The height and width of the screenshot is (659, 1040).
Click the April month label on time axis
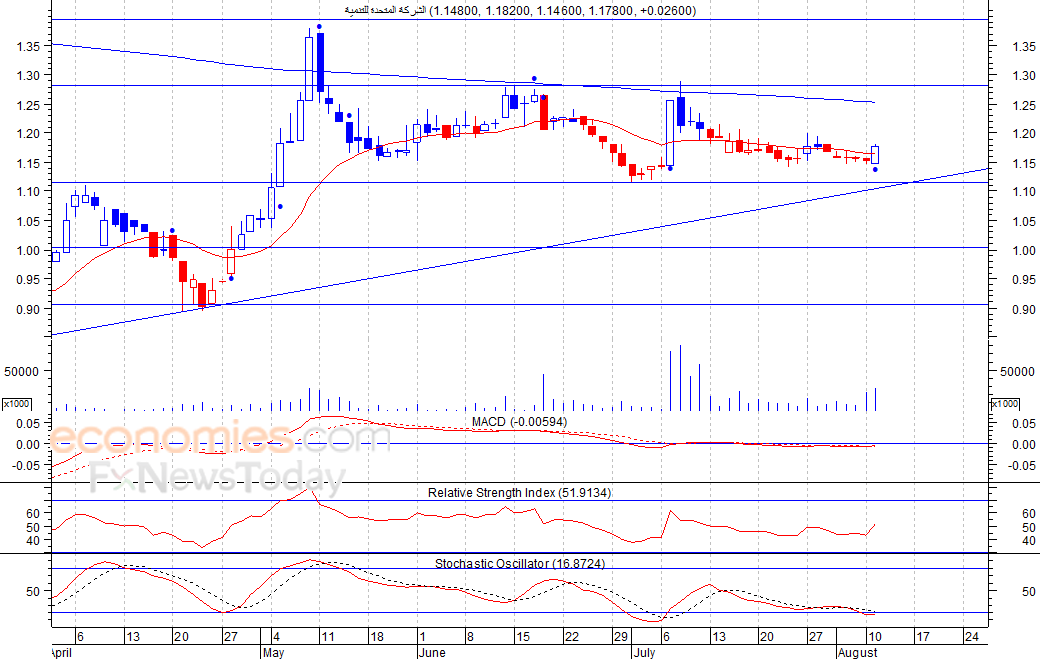(x=61, y=652)
